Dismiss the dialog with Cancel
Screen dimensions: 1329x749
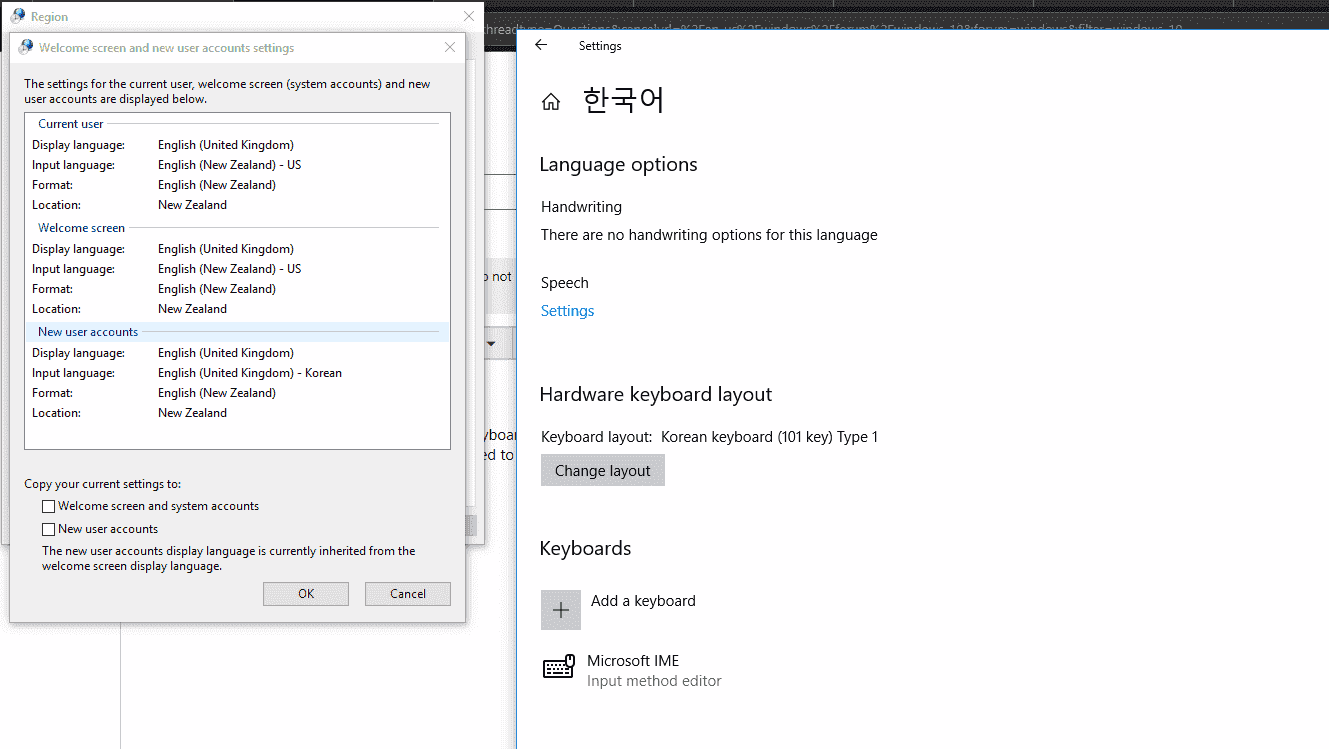[408, 594]
